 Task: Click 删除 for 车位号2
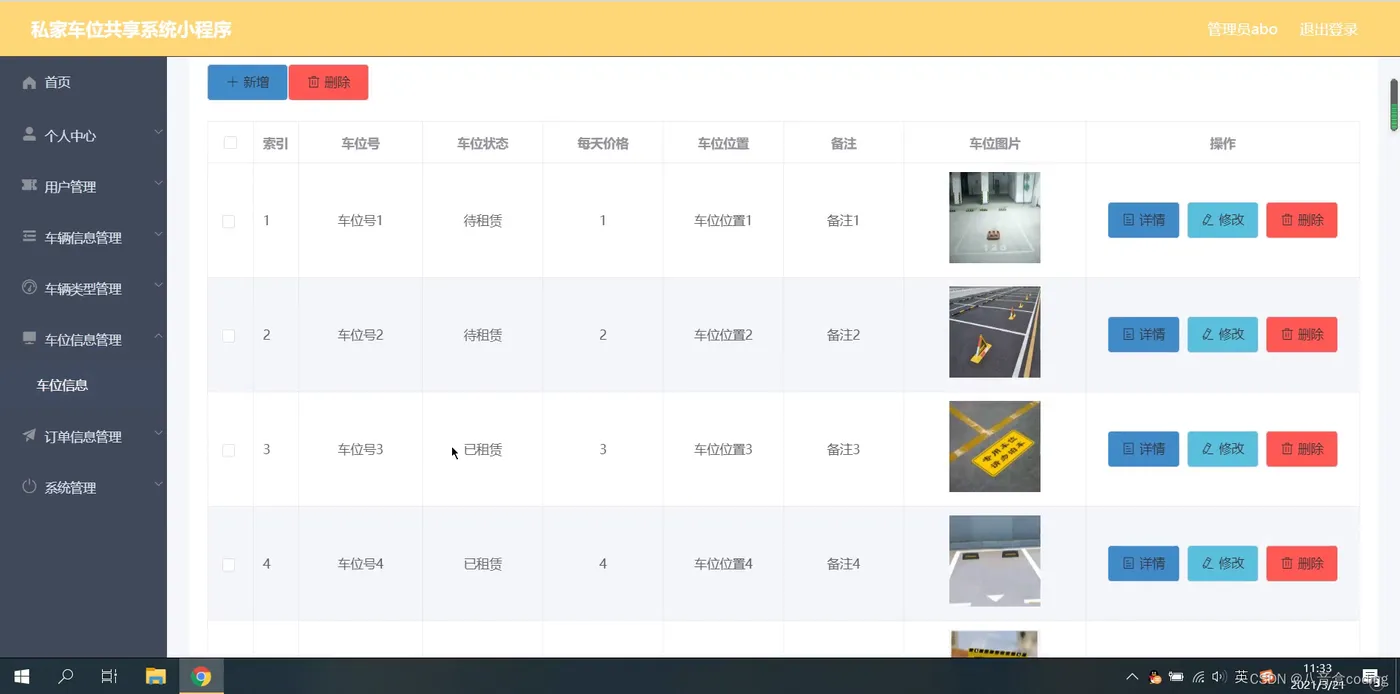point(1301,334)
